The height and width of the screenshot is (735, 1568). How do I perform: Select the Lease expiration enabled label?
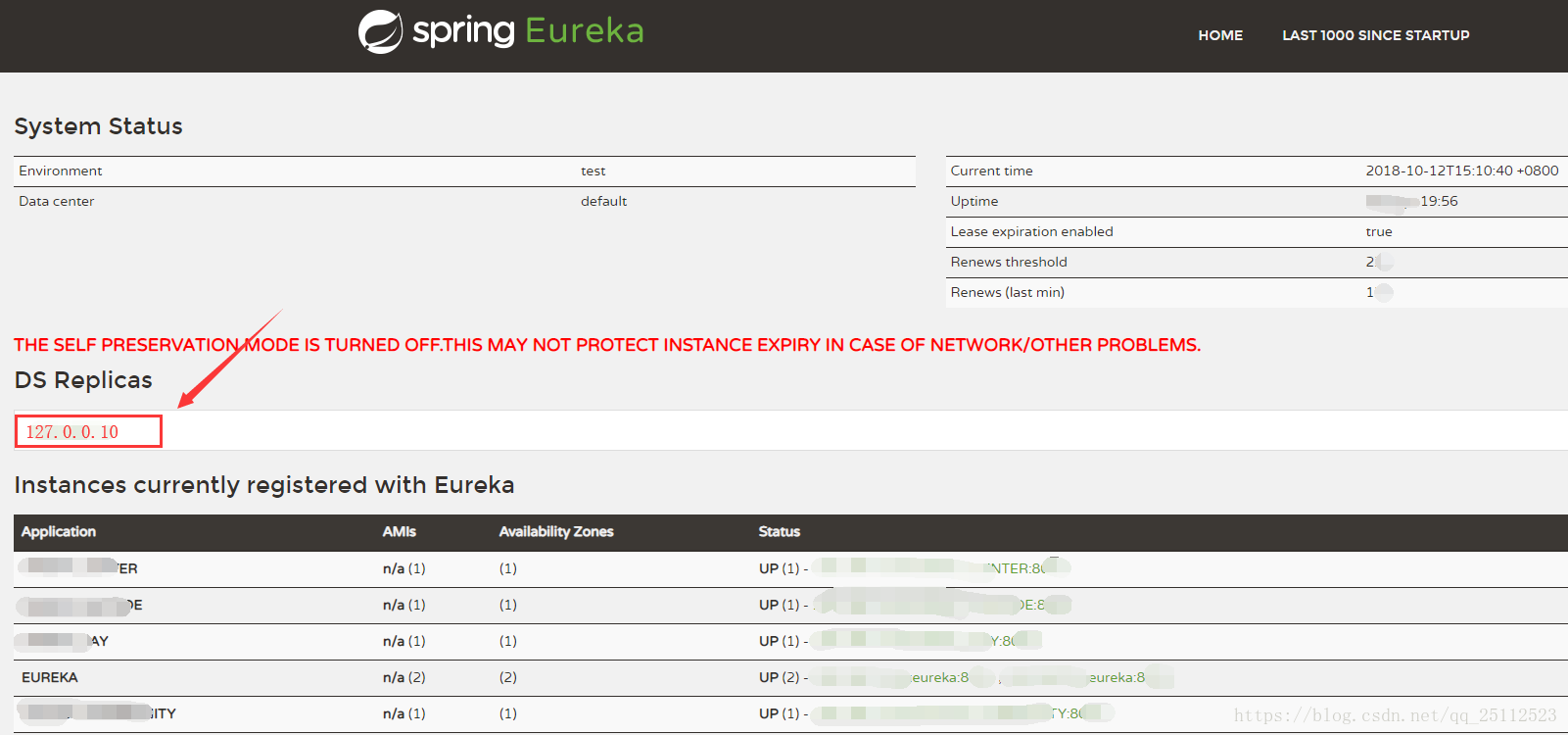pyautogui.click(x=1031, y=231)
